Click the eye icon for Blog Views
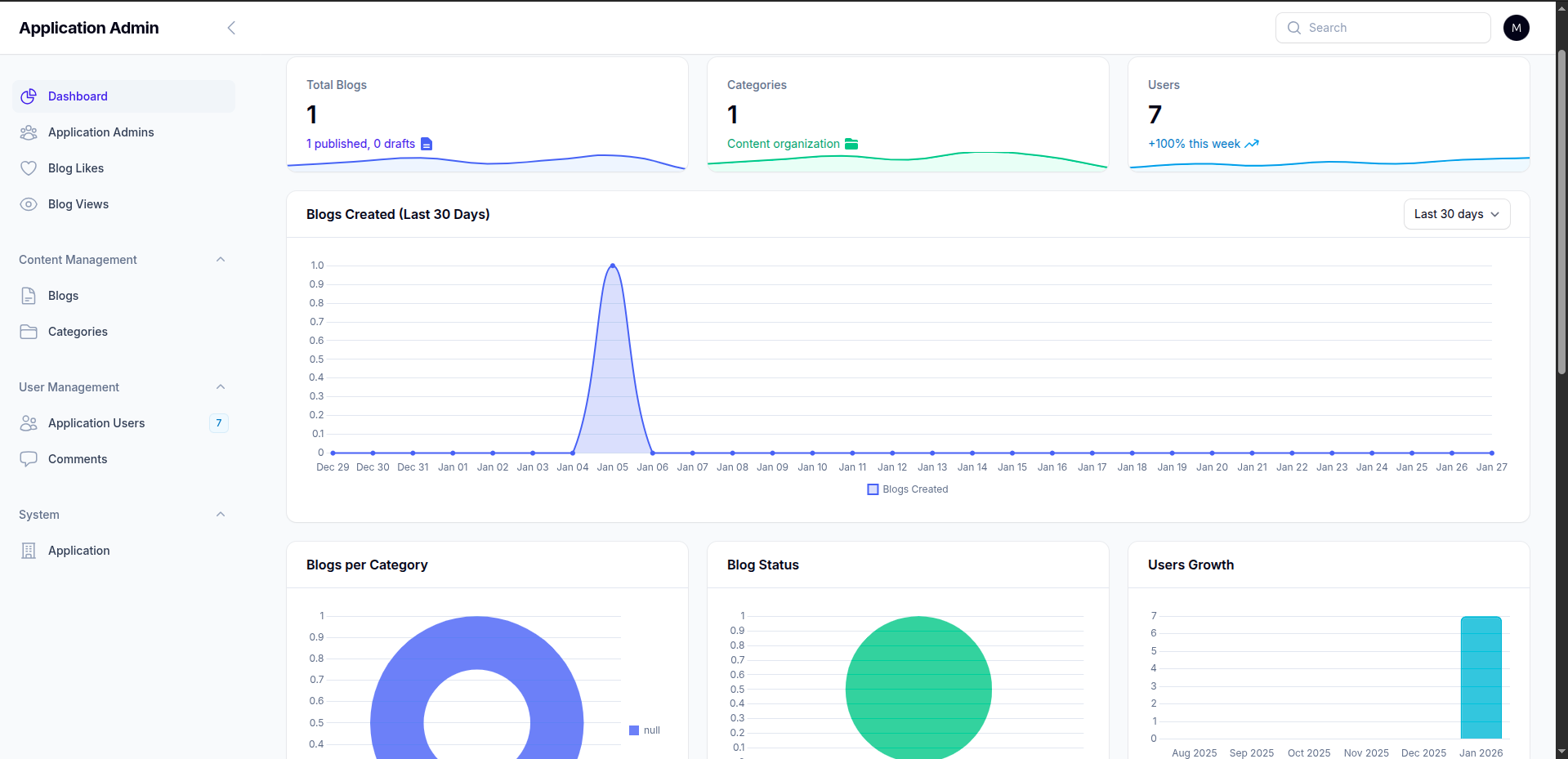 tap(29, 203)
